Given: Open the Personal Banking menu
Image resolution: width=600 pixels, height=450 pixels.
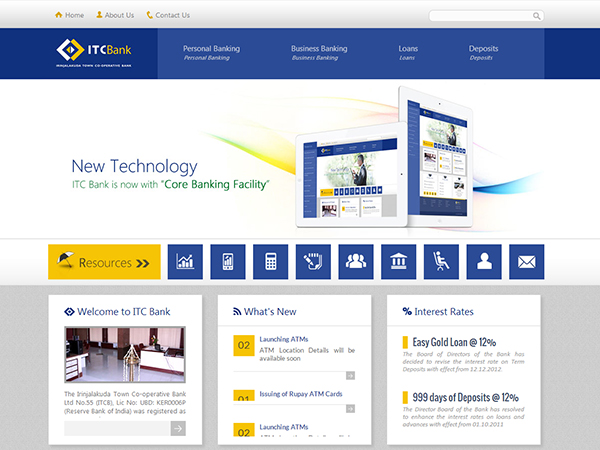Looking at the screenshot, I should [x=211, y=48].
